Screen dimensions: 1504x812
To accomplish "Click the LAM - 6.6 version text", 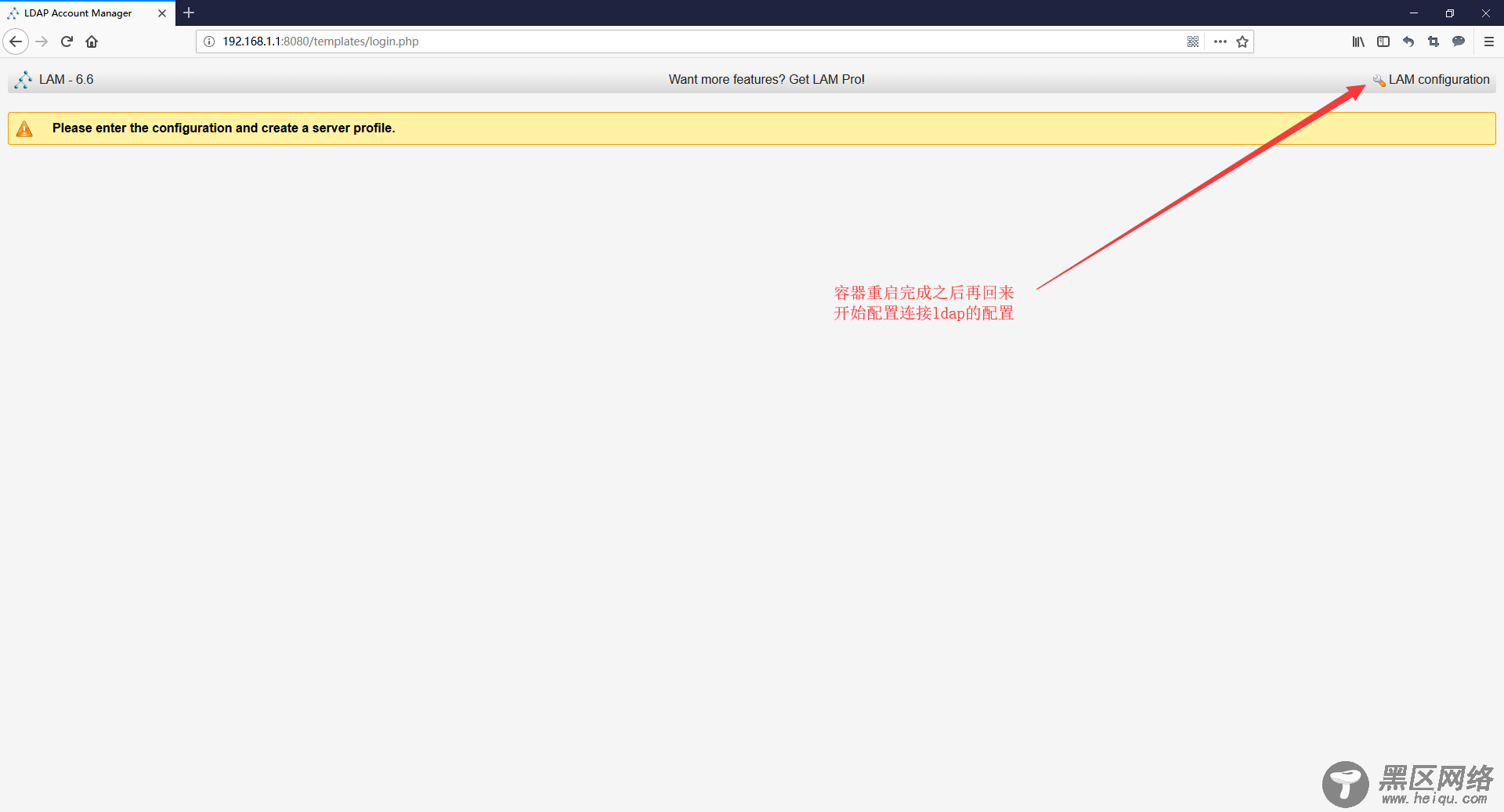I will [x=67, y=80].
